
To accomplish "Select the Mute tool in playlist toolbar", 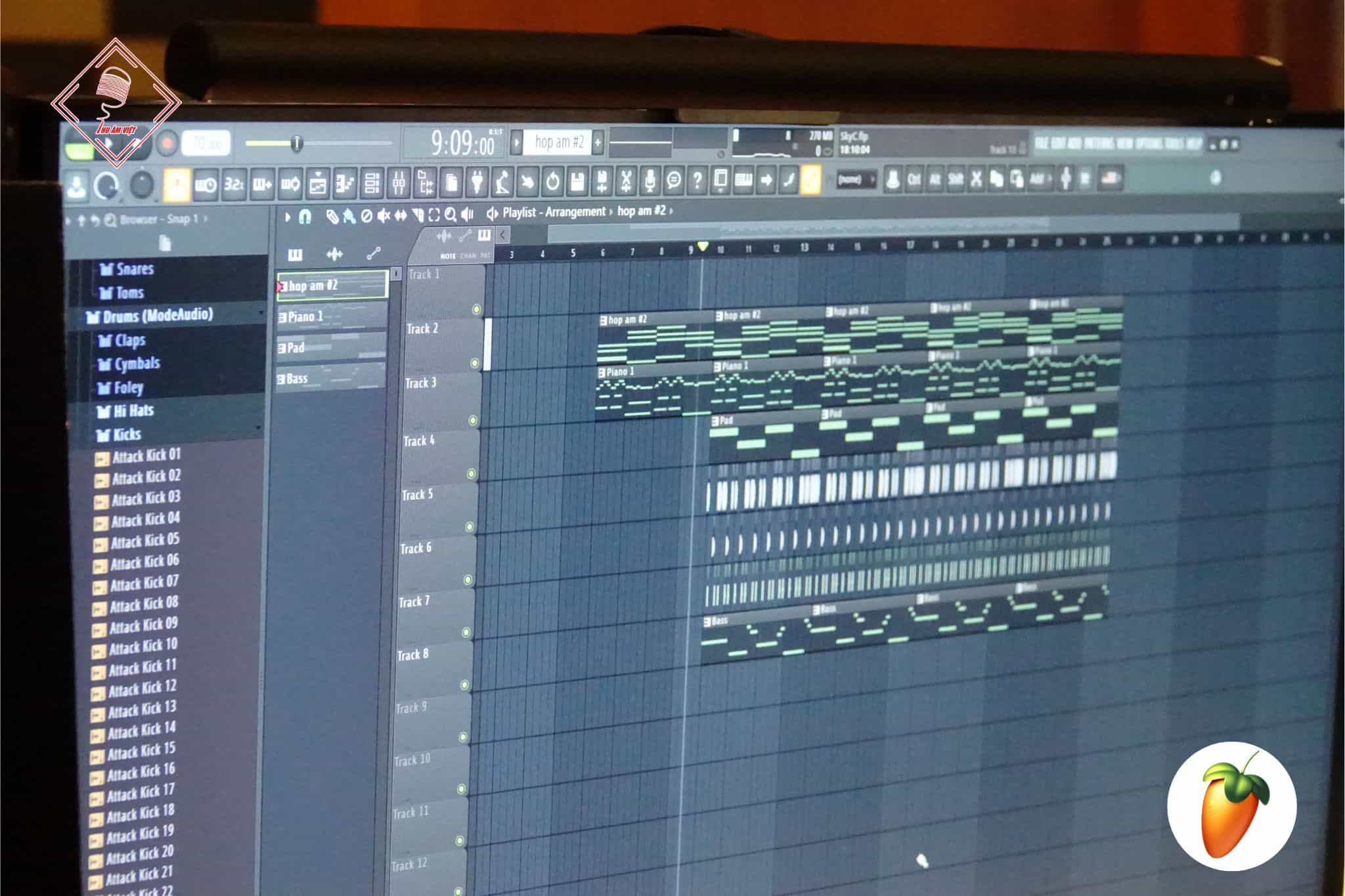I will pos(384,215).
